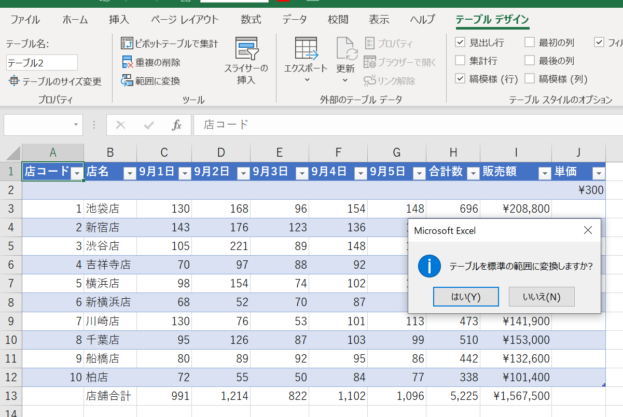623x417 pixels.
Task: Open the 9月5日 column filter dropdown
Action: [419, 173]
